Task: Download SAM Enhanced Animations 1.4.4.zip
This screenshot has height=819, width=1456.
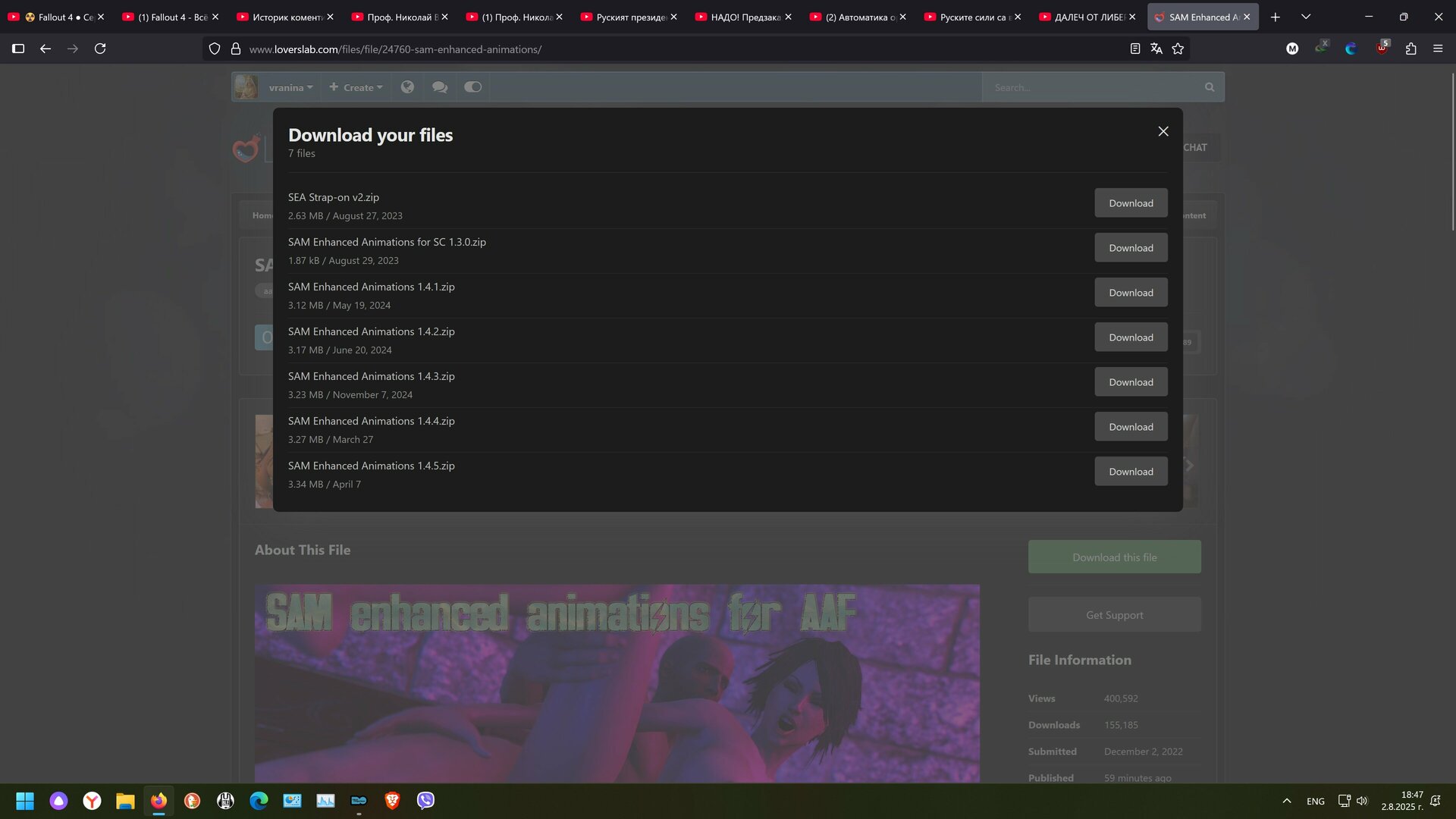Action: (x=1131, y=427)
